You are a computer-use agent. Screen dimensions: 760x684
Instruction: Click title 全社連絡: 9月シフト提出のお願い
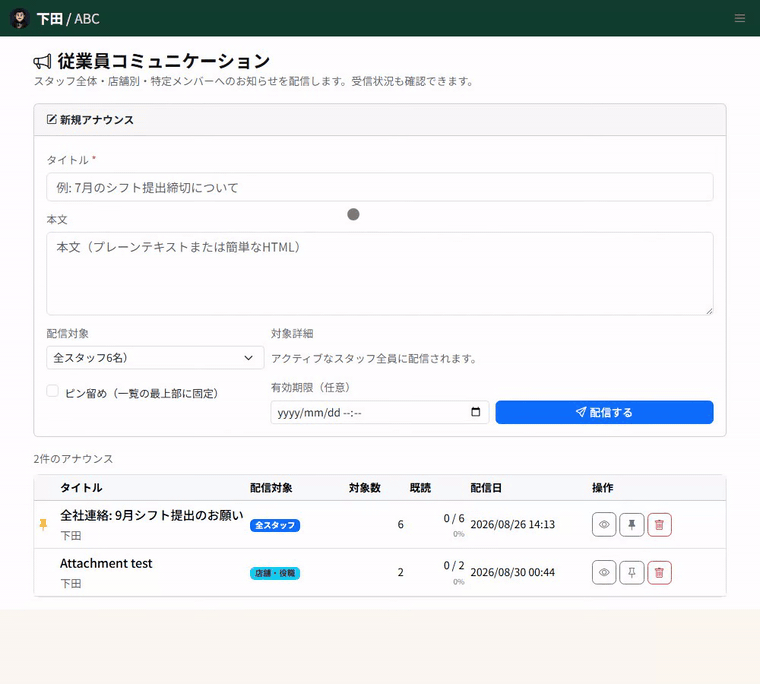tap(151, 515)
